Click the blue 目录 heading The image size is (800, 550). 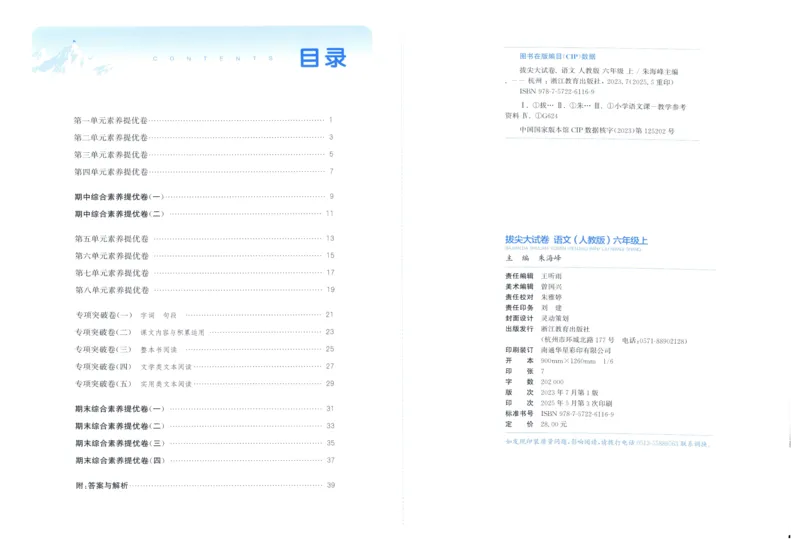pyautogui.click(x=323, y=58)
